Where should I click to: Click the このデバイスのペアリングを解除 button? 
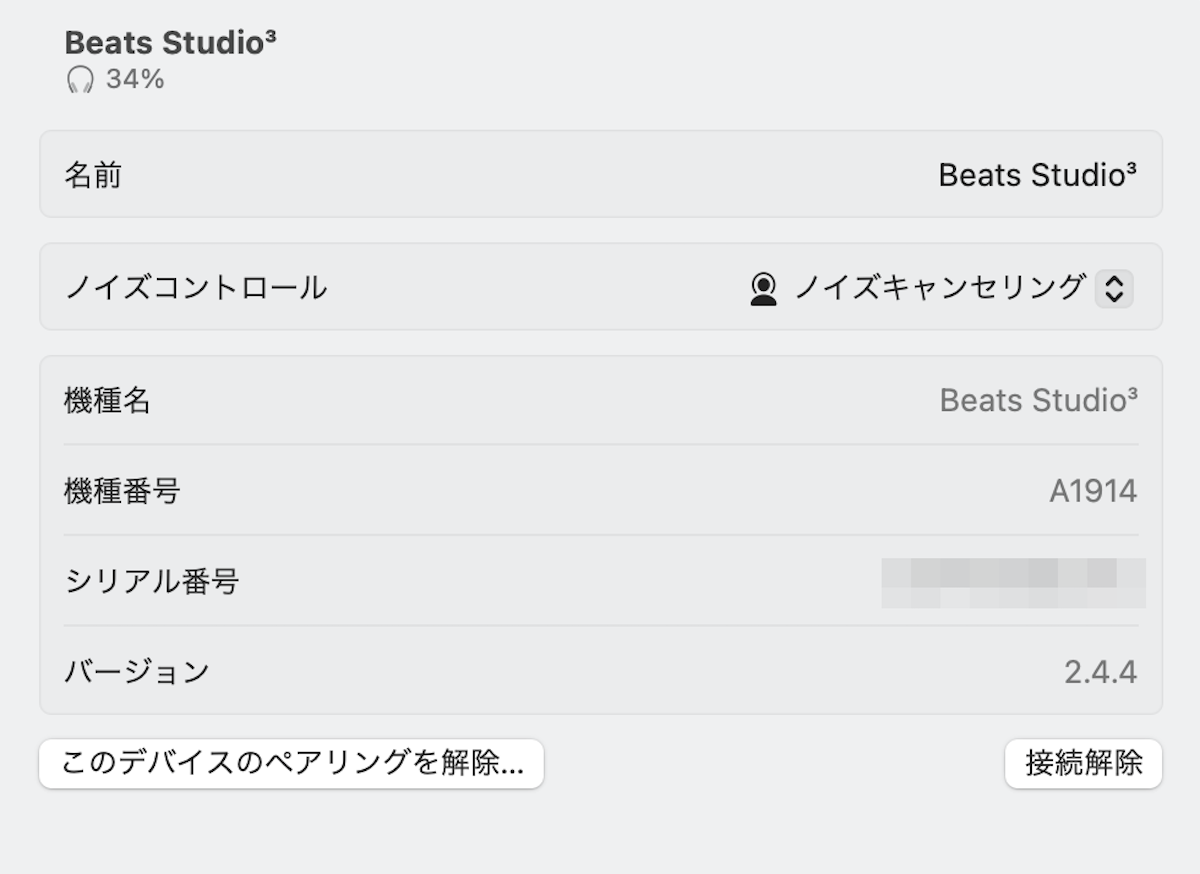[291, 764]
